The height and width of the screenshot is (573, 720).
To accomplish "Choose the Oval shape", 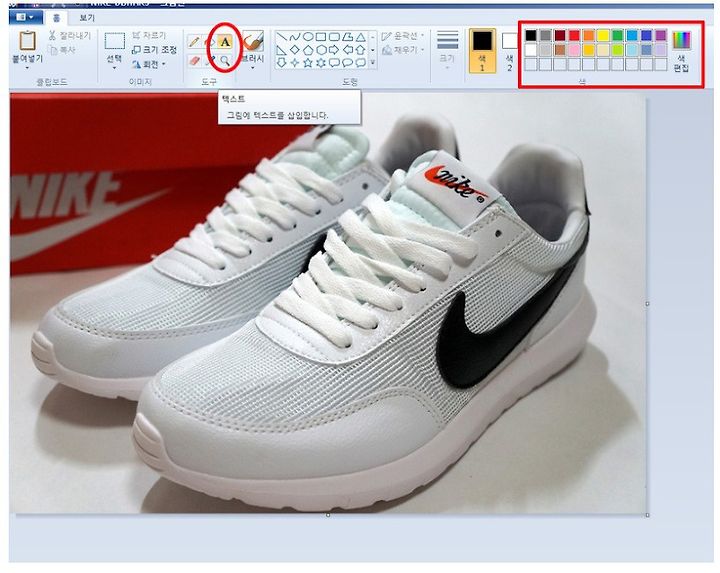I will click(x=308, y=37).
